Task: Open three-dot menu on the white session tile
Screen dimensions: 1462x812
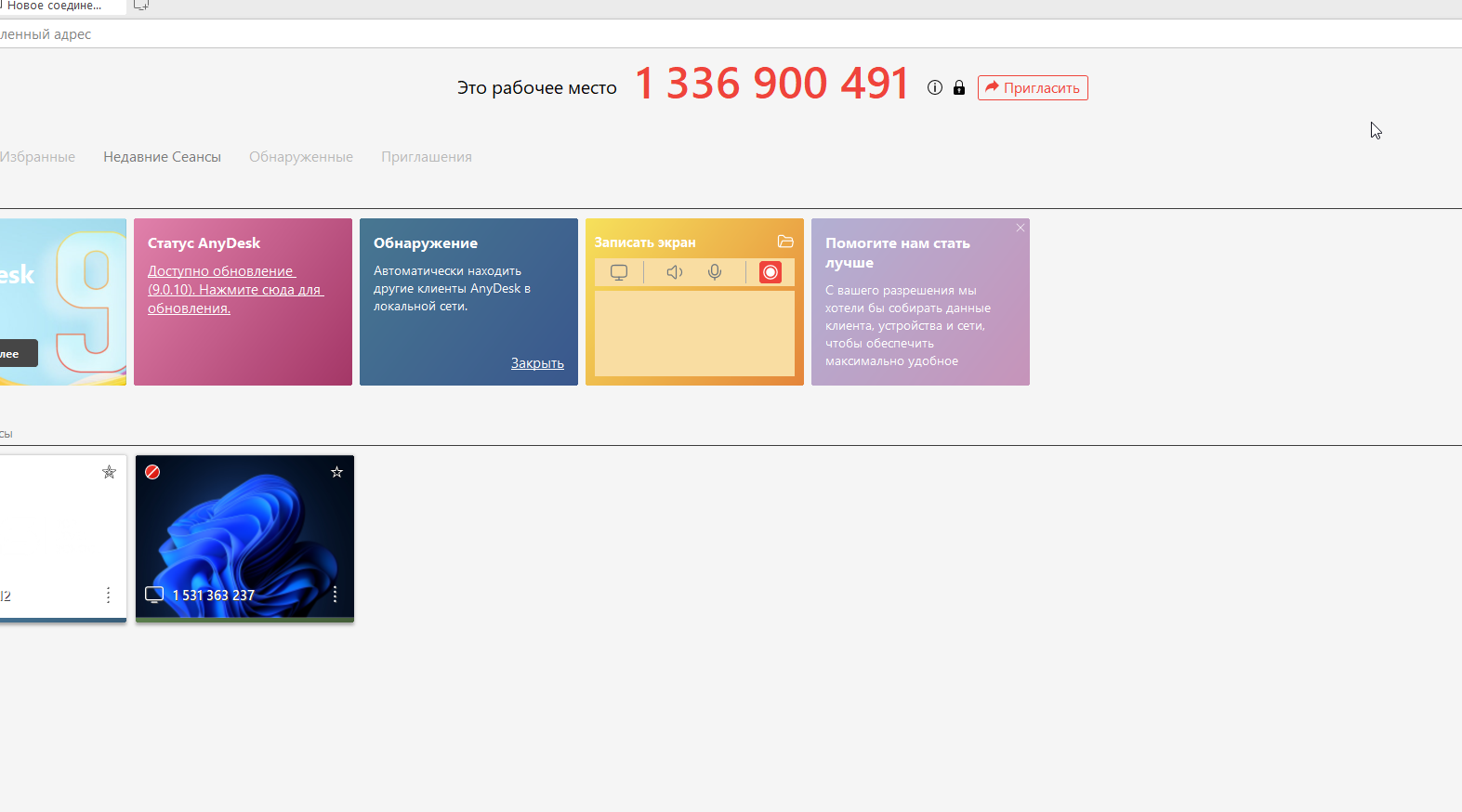Action: 108,595
